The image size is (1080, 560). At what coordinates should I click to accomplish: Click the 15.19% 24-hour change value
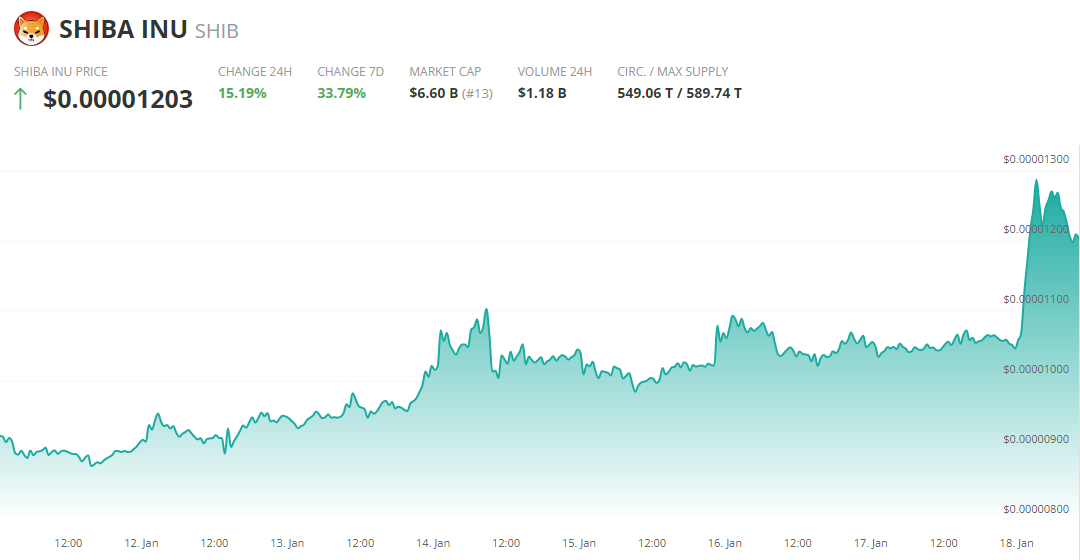pyautogui.click(x=242, y=93)
